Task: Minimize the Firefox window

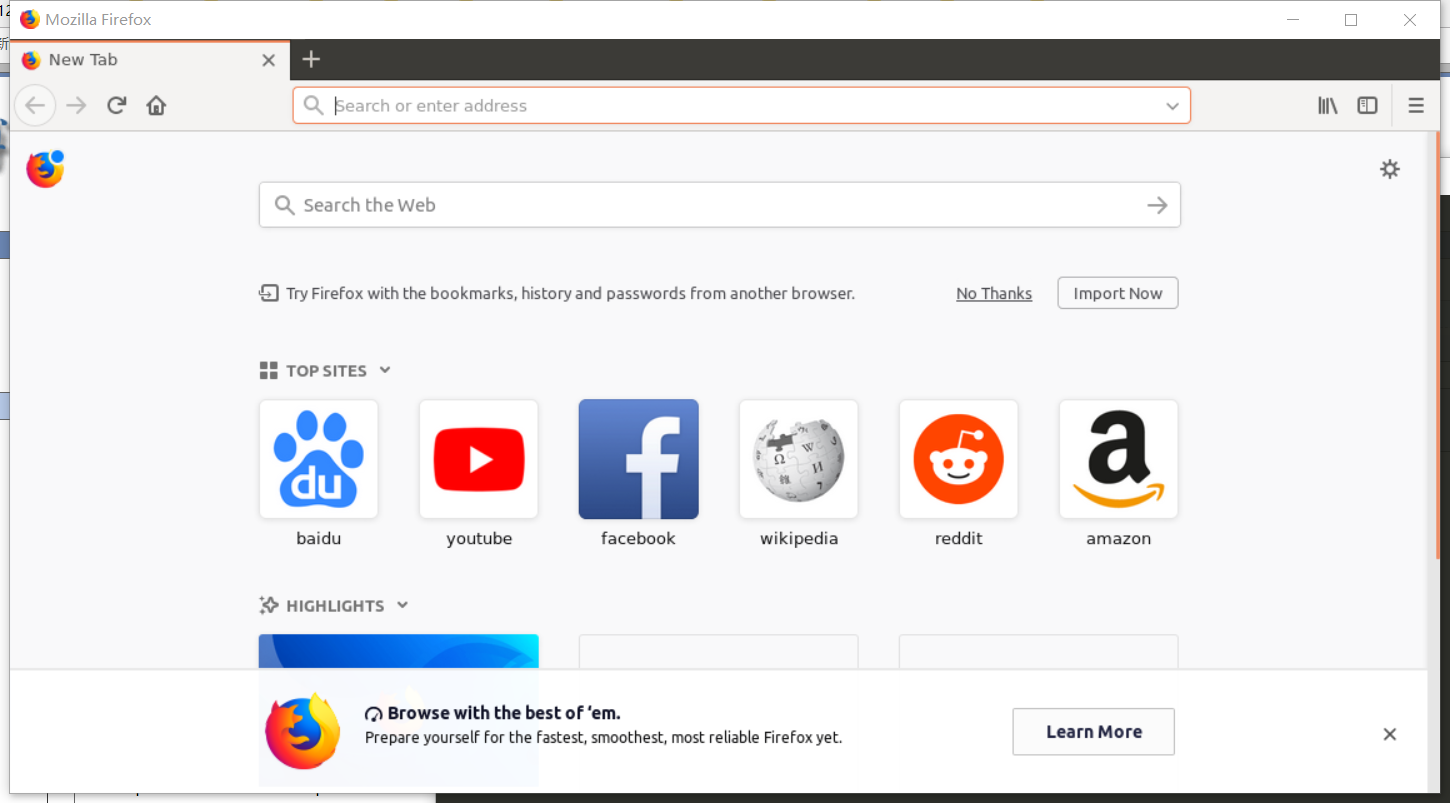Action: click(1293, 19)
